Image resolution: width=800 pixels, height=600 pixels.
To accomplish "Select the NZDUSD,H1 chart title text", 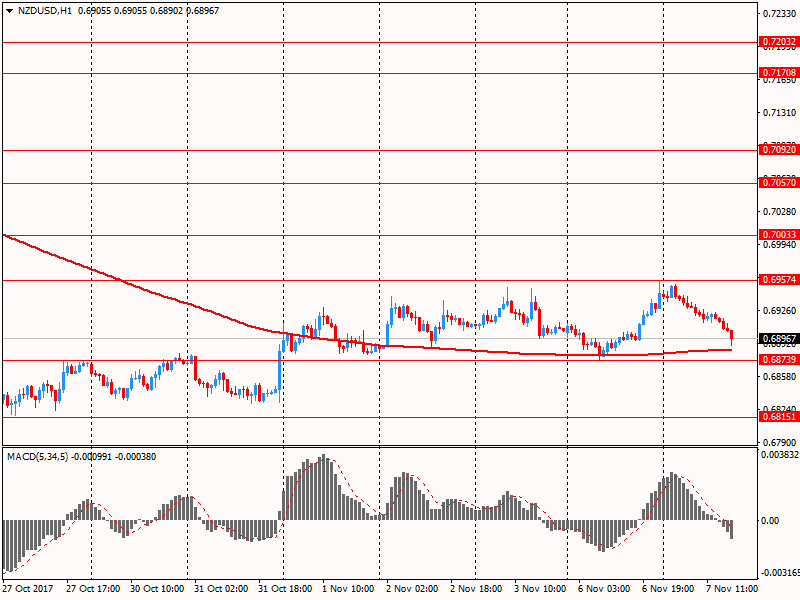I will pyautogui.click(x=45, y=10).
